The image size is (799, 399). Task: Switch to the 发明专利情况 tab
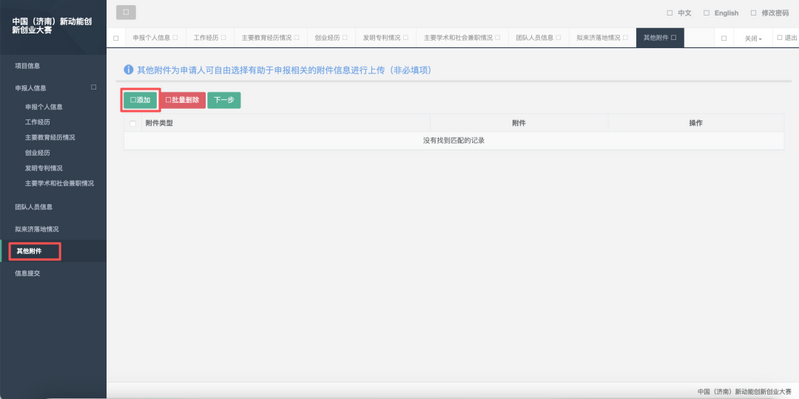(382, 38)
